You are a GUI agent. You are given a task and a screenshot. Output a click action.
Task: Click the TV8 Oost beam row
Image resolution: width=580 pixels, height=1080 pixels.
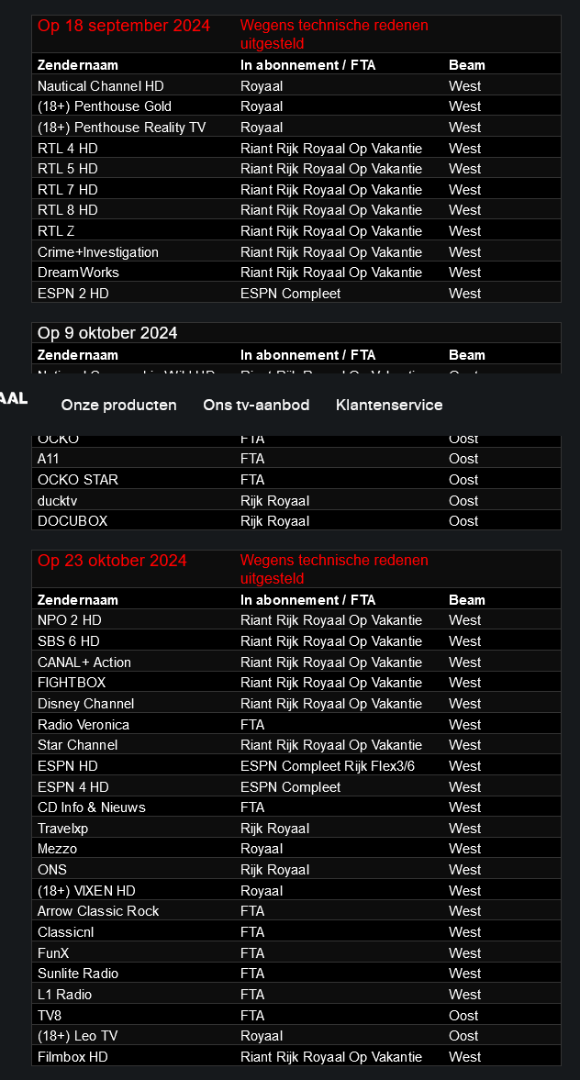coord(296,1015)
